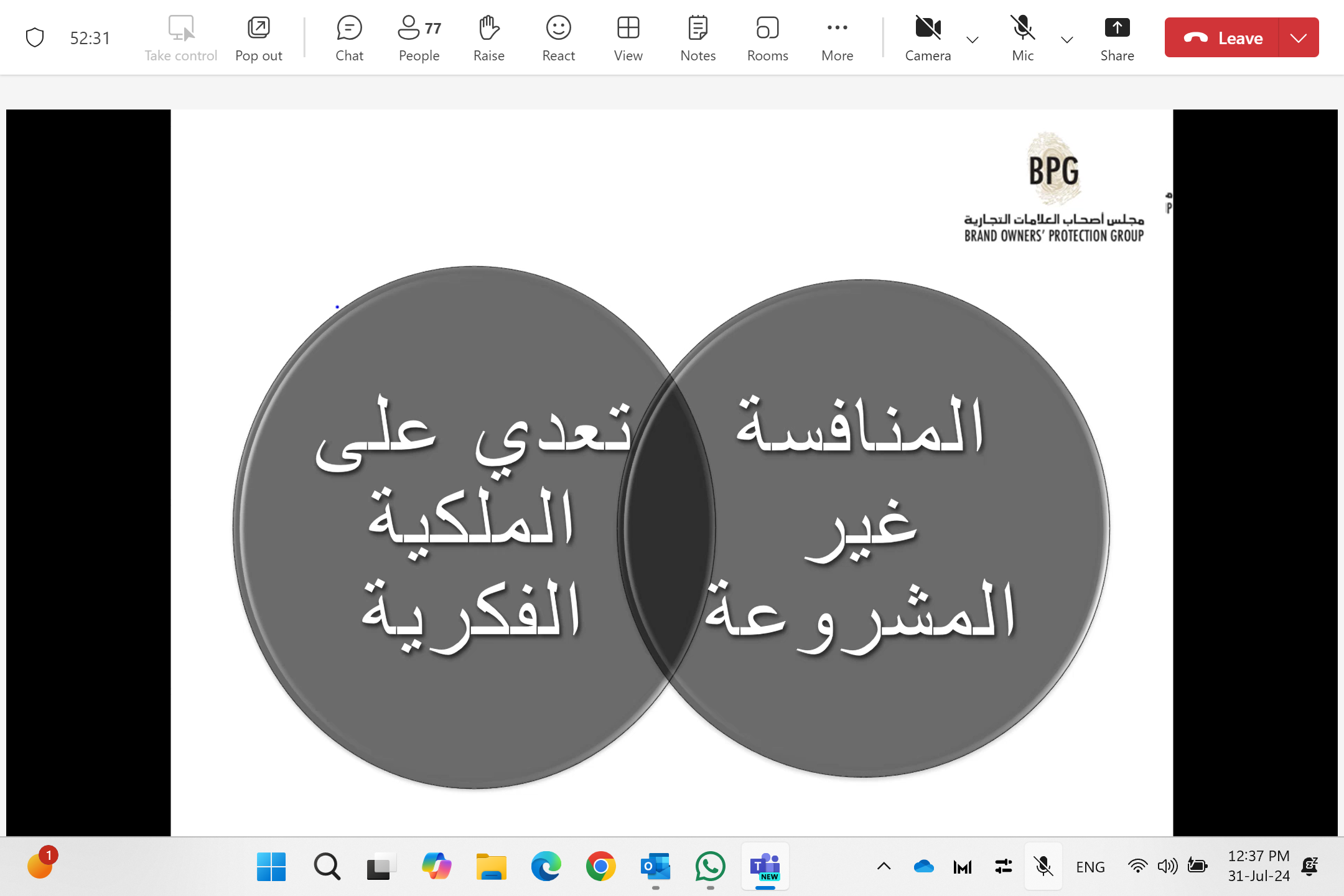Click the shield security icon
This screenshot has height=896, width=1344.
(x=35, y=38)
